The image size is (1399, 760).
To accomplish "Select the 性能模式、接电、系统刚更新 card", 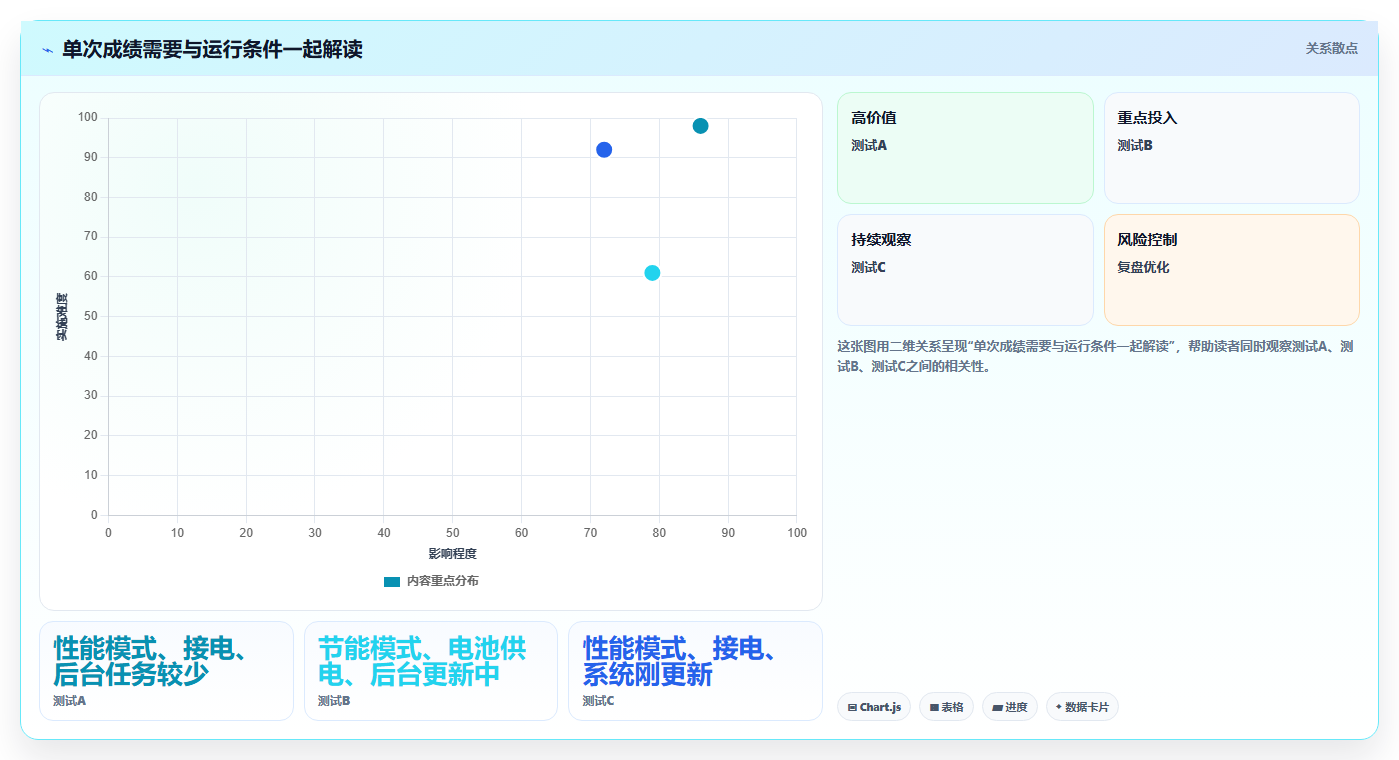I will [695, 671].
